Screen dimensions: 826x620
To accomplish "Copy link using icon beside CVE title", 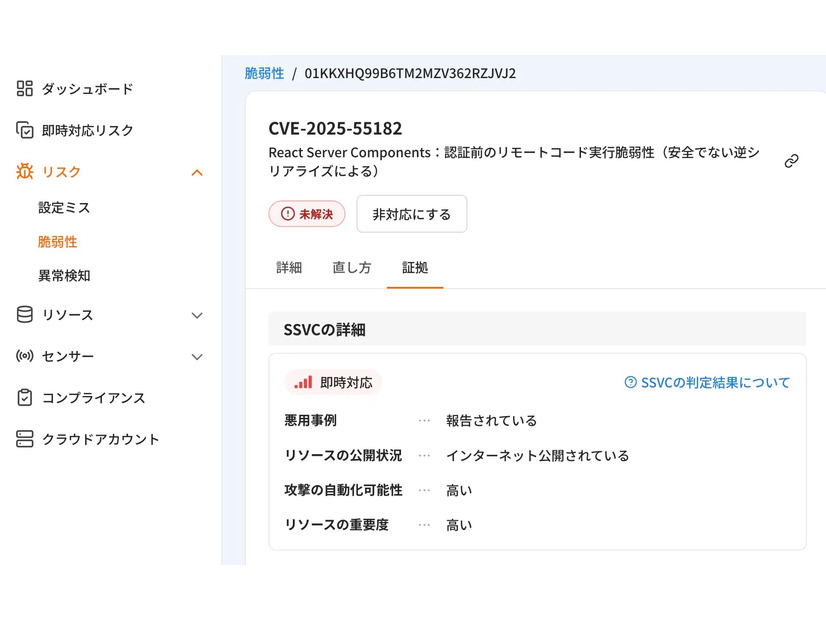I will pyautogui.click(x=792, y=159).
